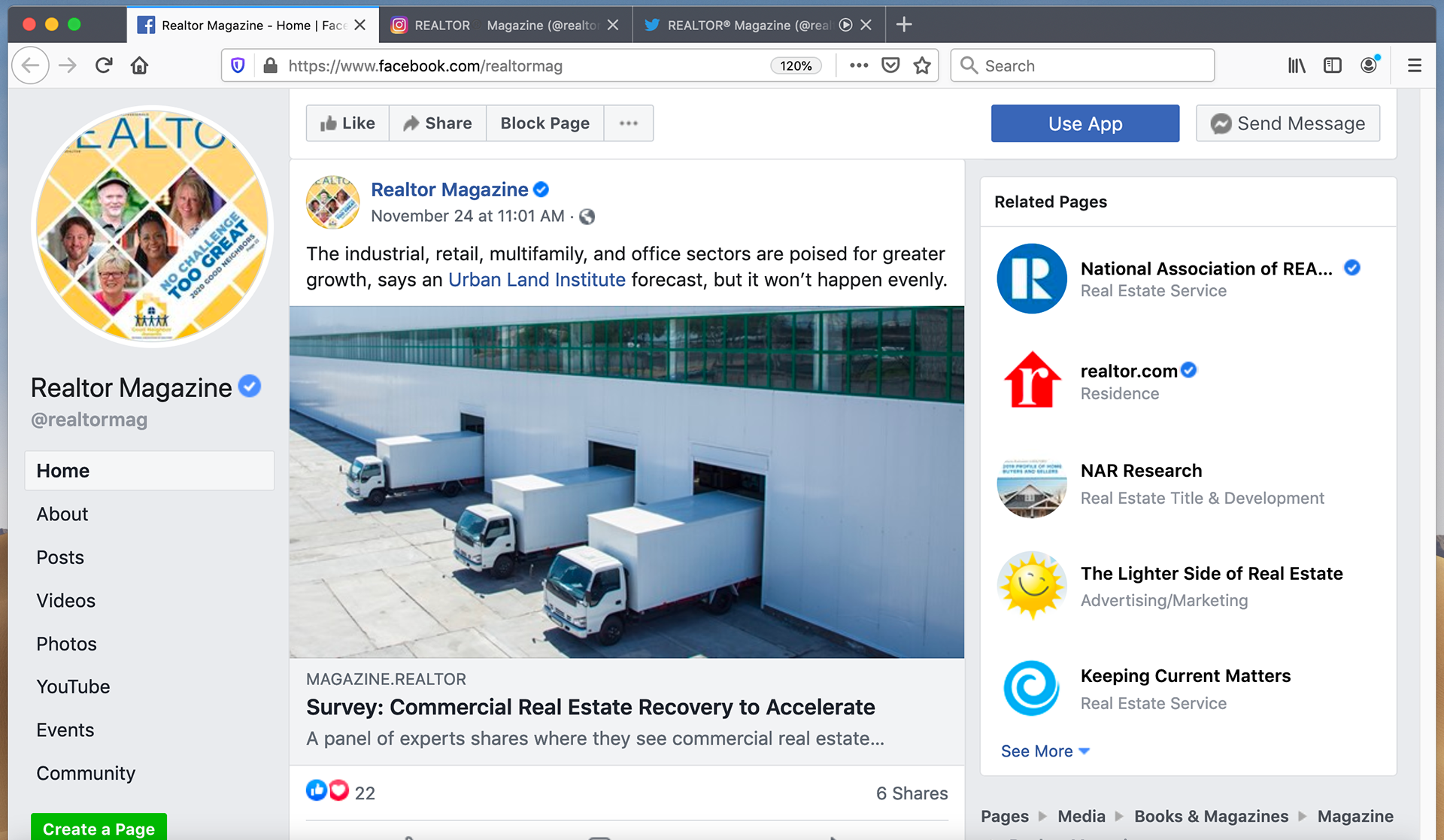The height and width of the screenshot is (840, 1444).
Task: Open the Firefox library icon
Action: click(1296, 65)
